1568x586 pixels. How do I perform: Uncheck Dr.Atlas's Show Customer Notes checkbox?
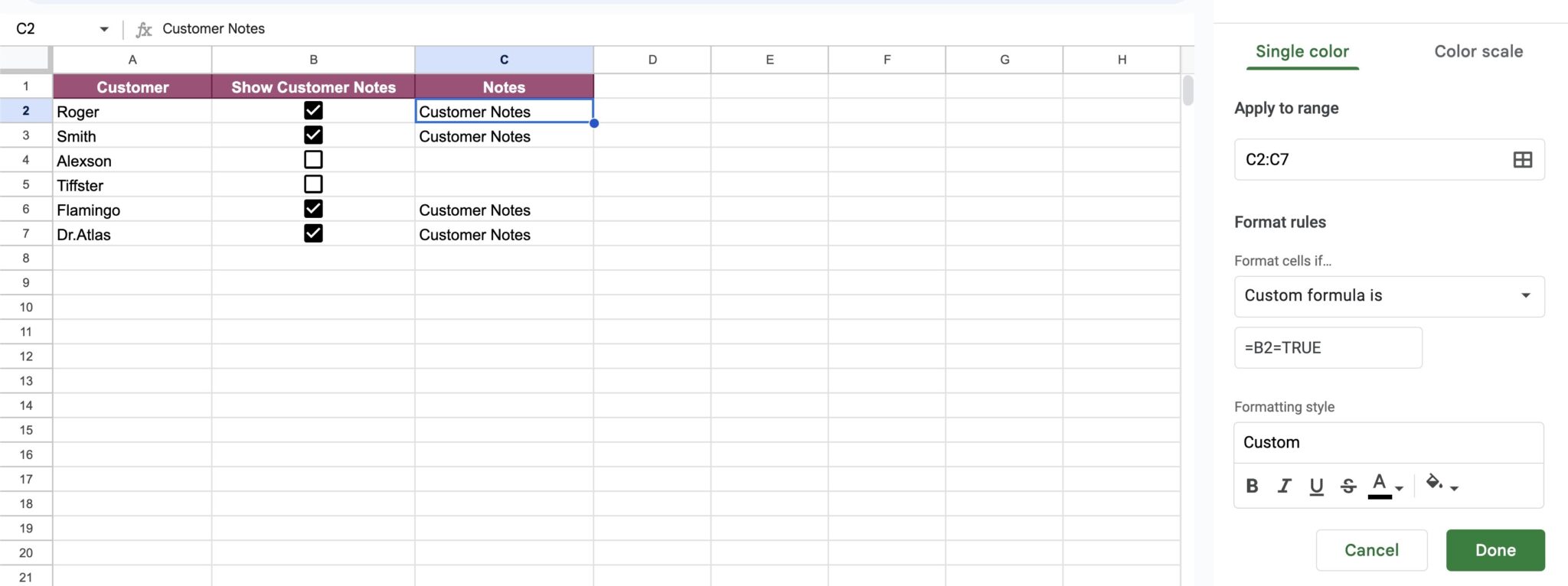pyautogui.click(x=313, y=233)
